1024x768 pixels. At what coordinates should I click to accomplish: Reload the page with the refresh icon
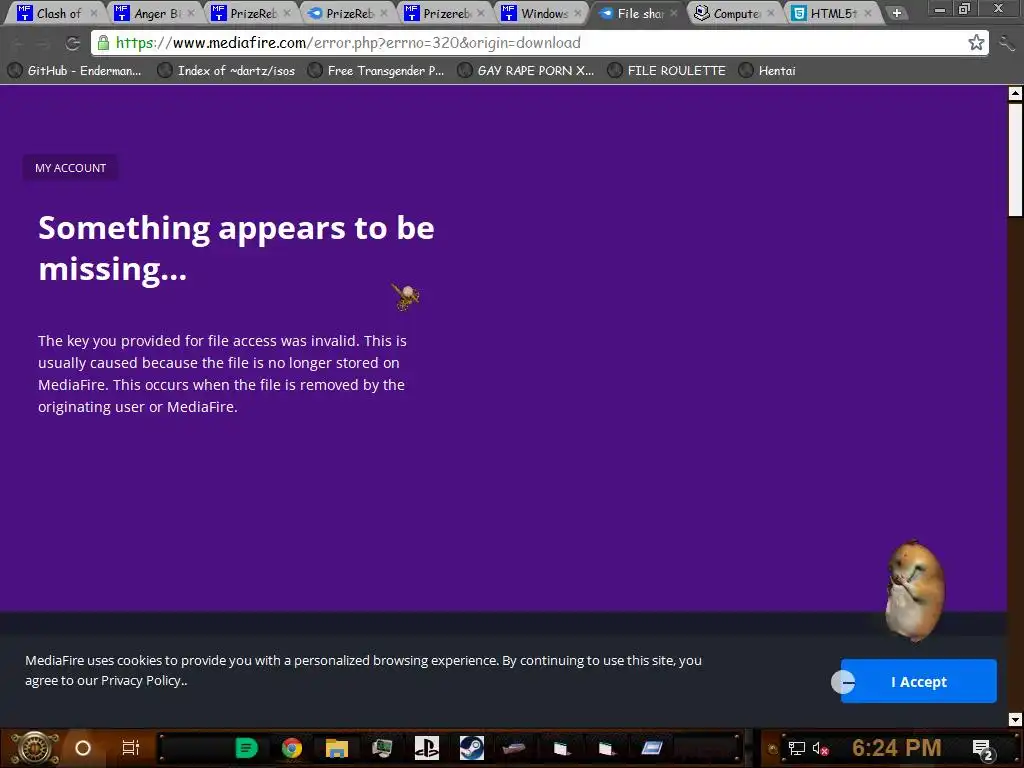[x=72, y=43]
